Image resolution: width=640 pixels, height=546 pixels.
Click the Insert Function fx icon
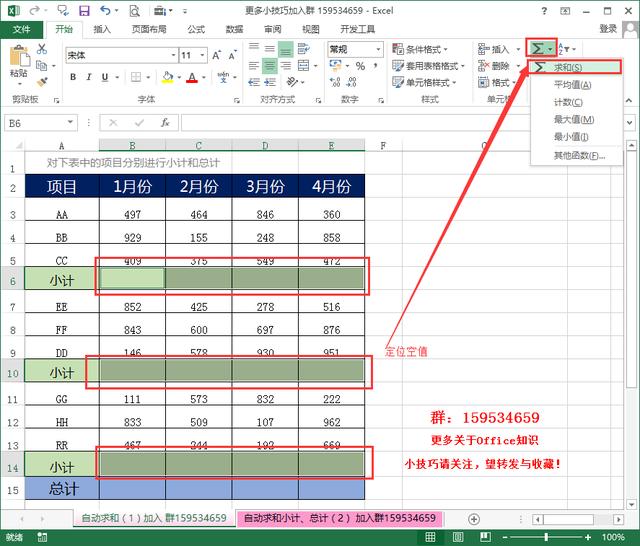tap(165, 122)
